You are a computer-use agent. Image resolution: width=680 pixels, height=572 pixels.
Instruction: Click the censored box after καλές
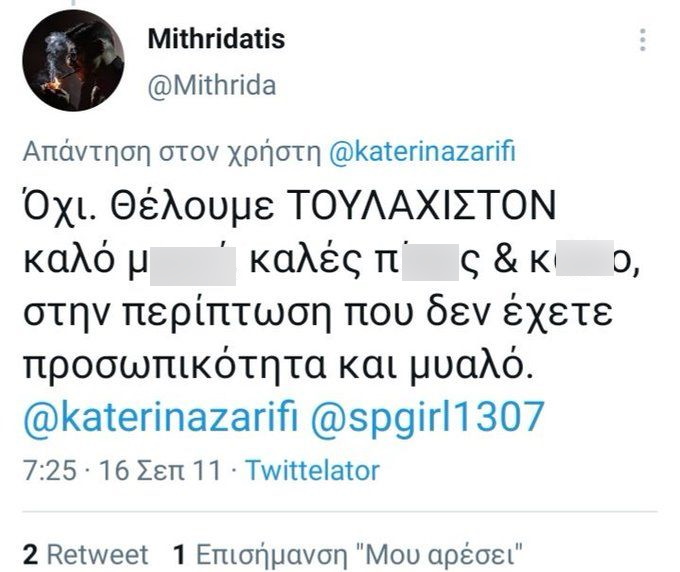(430, 261)
